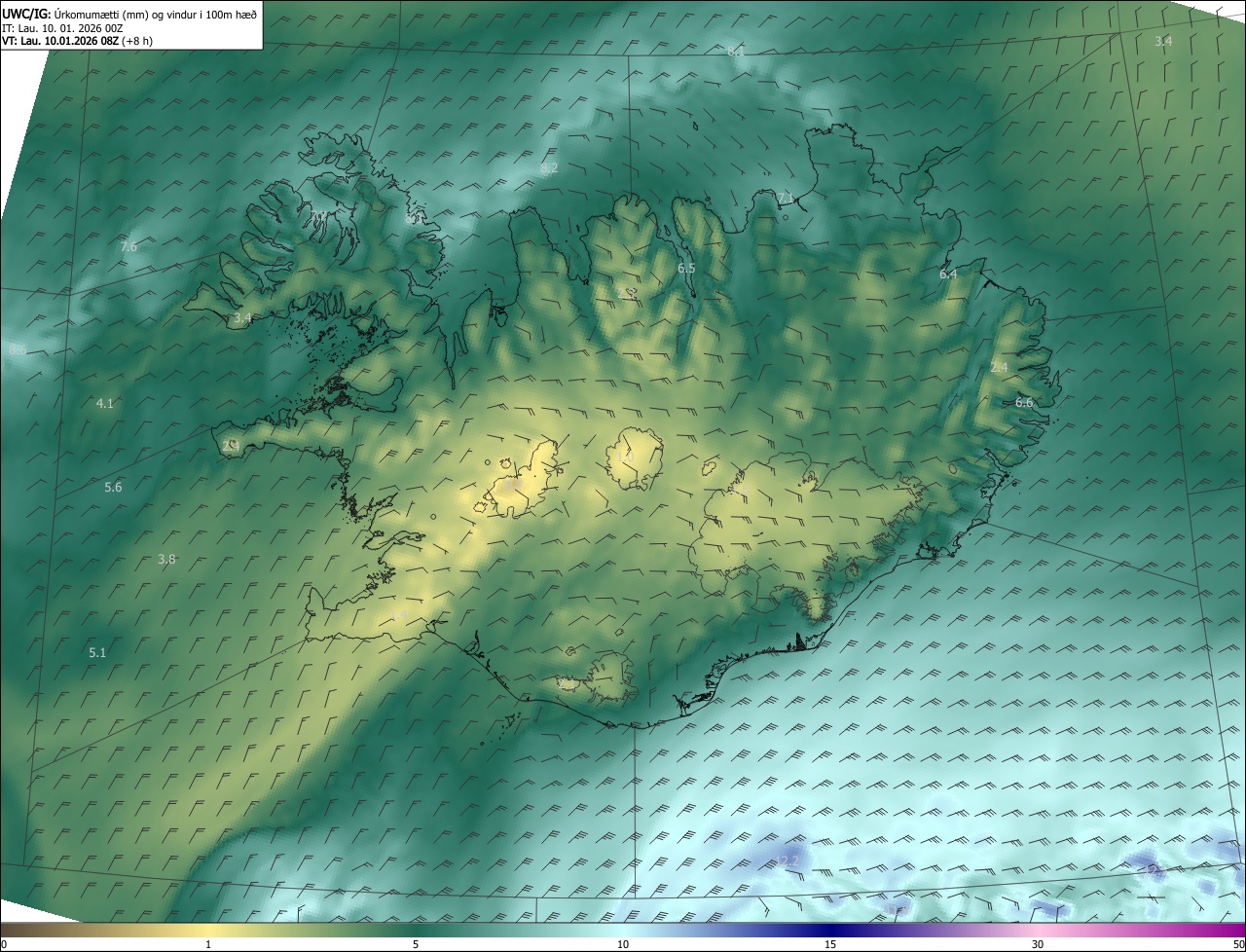Click the 6.6 value on the east coast
The height and width of the screenshot is (952, 1246).
1024,402
